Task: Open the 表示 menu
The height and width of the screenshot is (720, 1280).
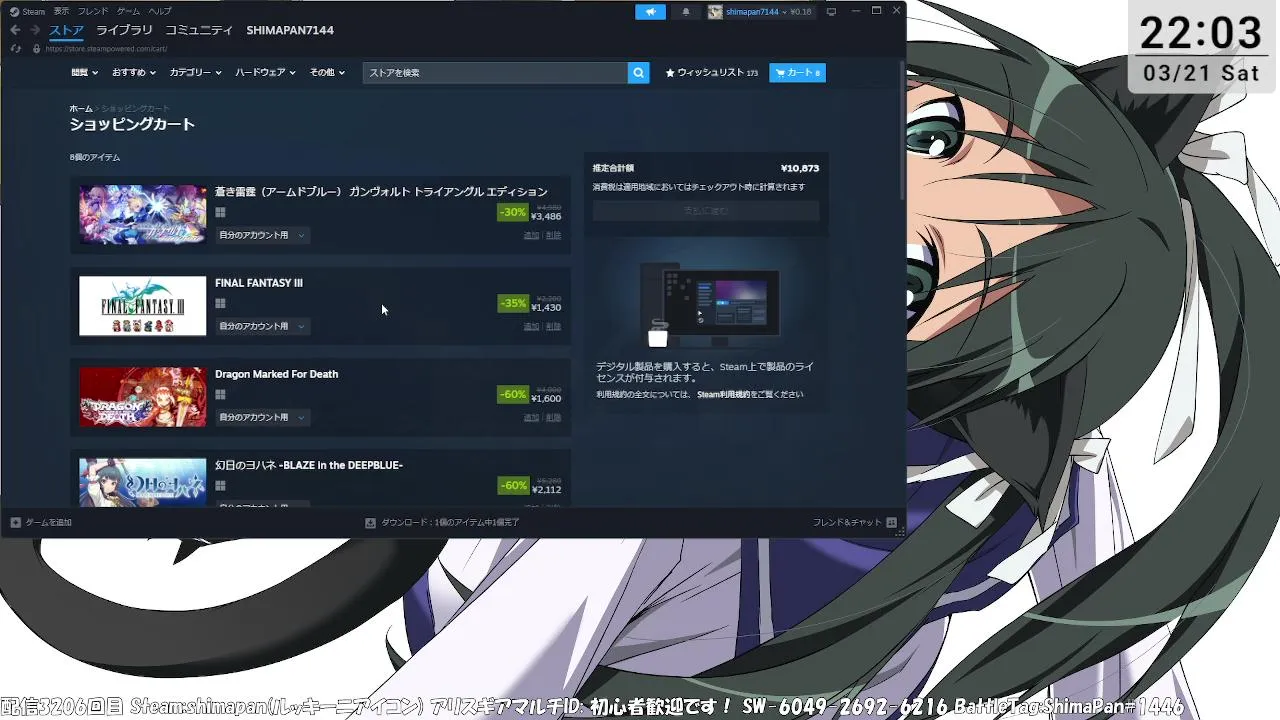Action: [61, 12]
